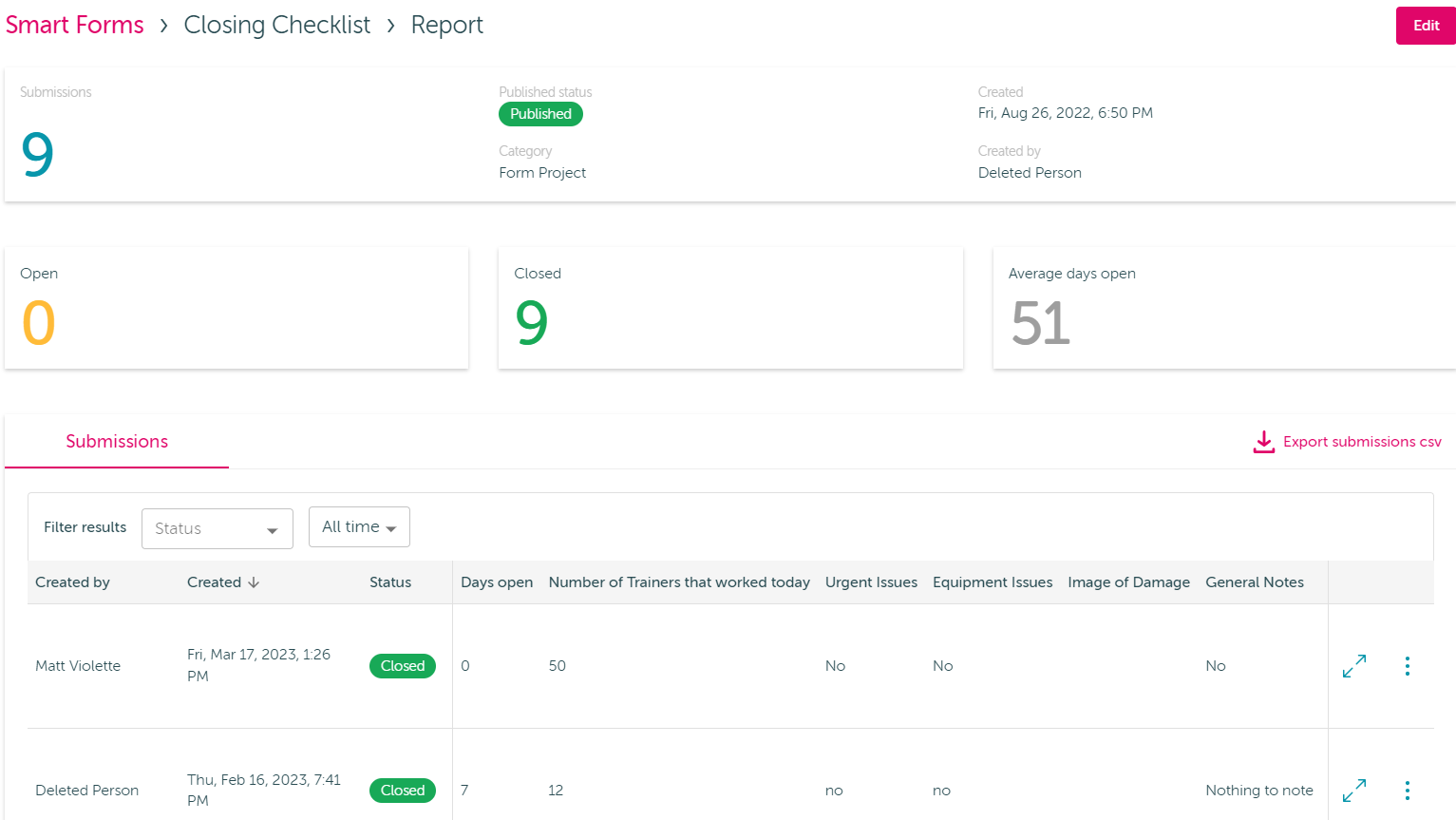
Task: Click Deleted Person under Created by summary
Action: 1030,173
